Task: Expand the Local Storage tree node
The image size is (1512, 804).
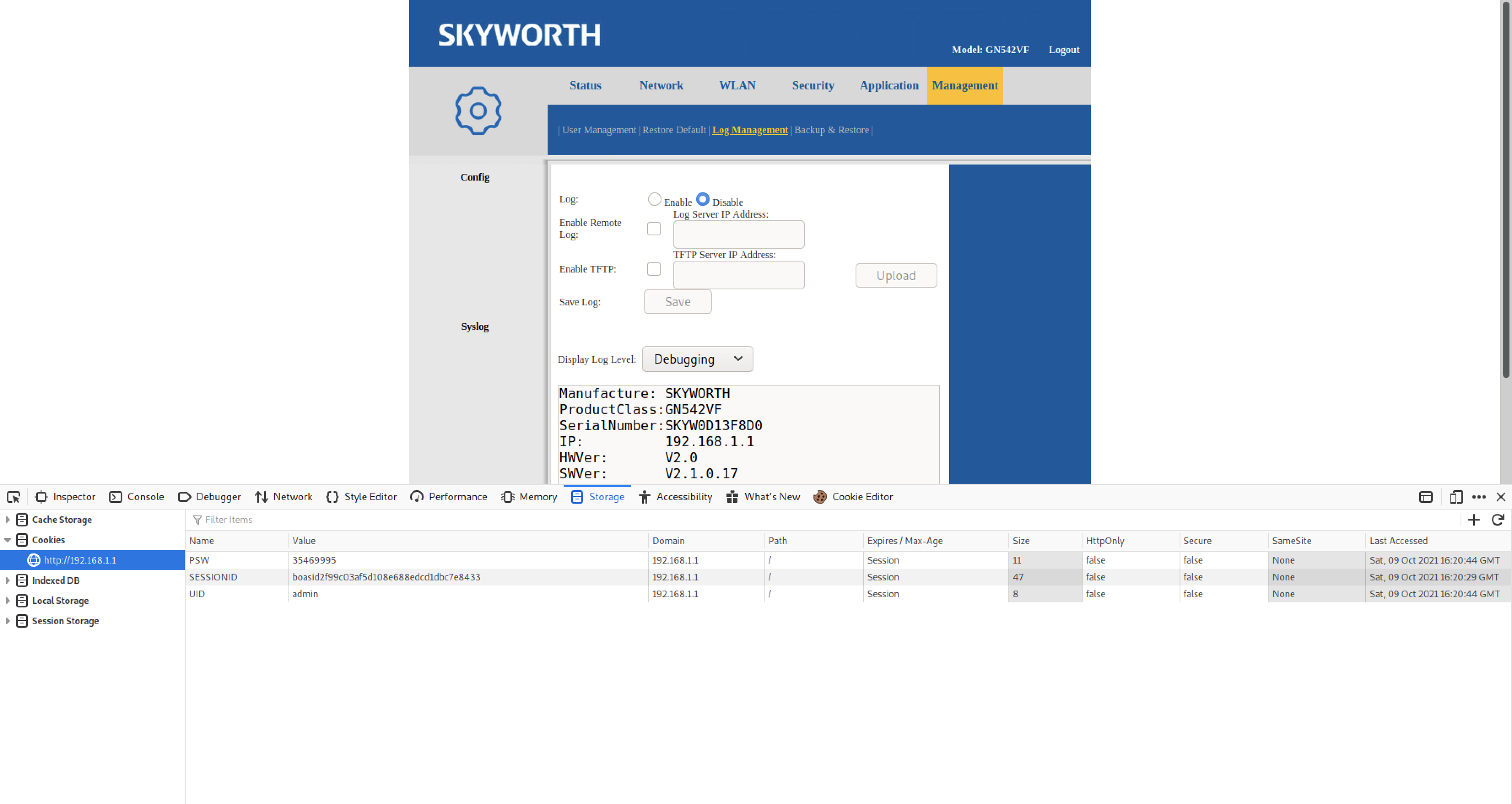Action: point(8,600)
